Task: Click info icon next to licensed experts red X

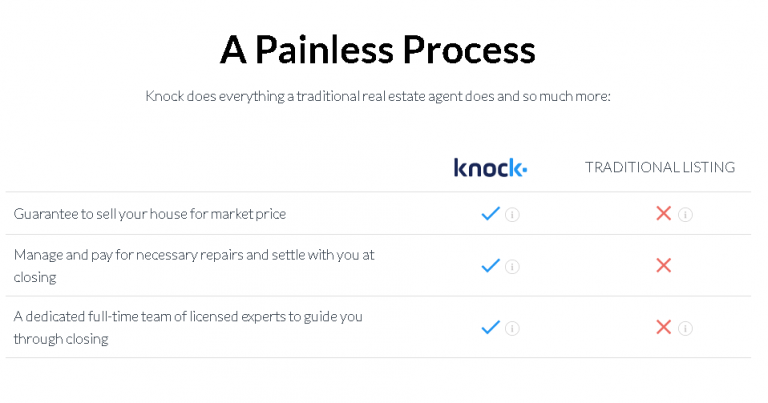Action: (685, 329)
